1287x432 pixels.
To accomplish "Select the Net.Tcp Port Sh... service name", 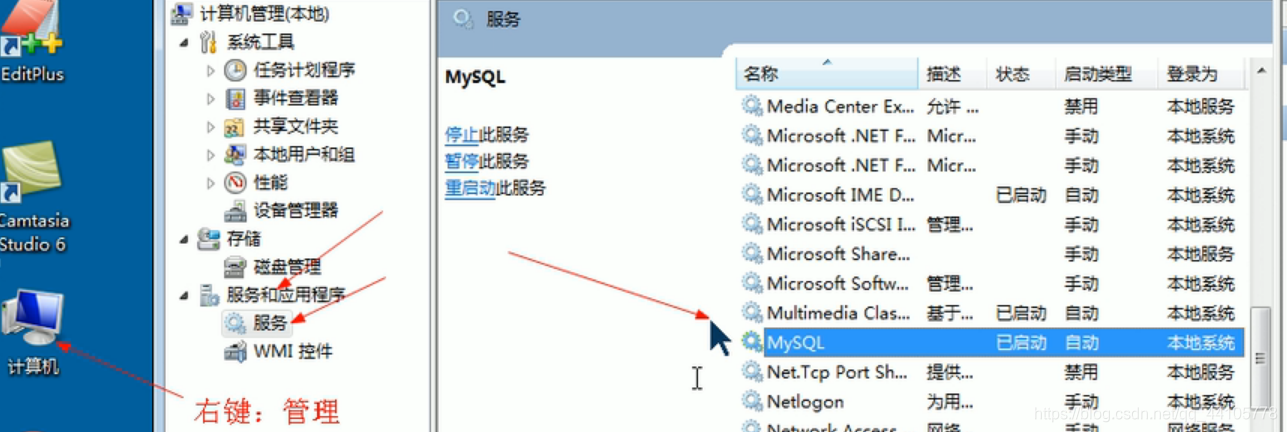I will pyautogui.click(x=838, y=372).
